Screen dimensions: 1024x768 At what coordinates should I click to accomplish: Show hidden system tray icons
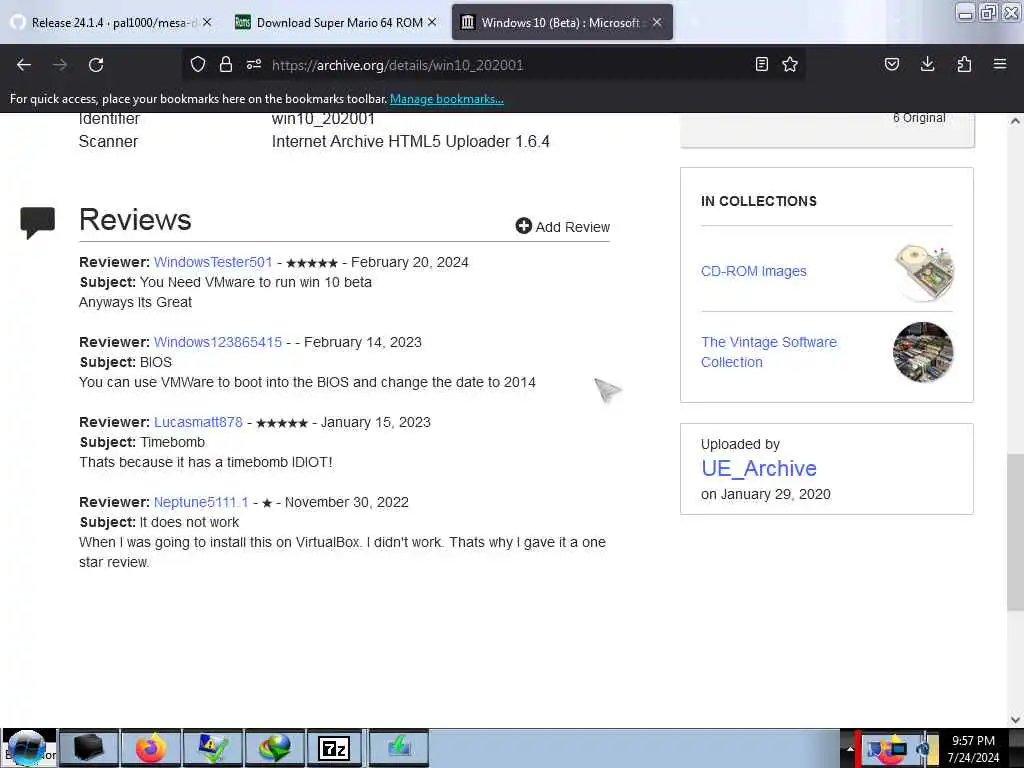click(x=850, y=748)
